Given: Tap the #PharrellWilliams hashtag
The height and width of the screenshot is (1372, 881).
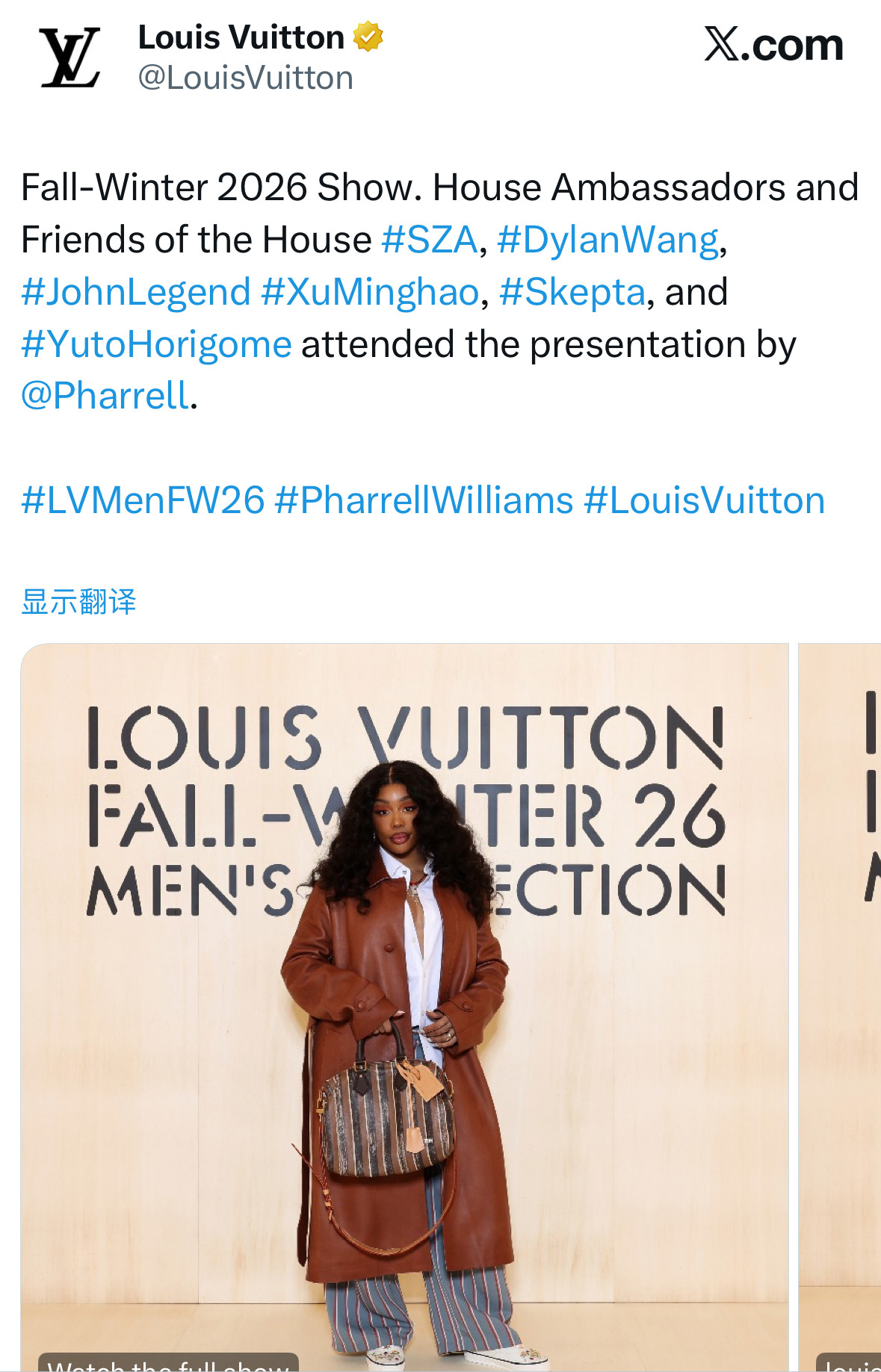Looking at the screenshot, I should click(x=424, y=500).
